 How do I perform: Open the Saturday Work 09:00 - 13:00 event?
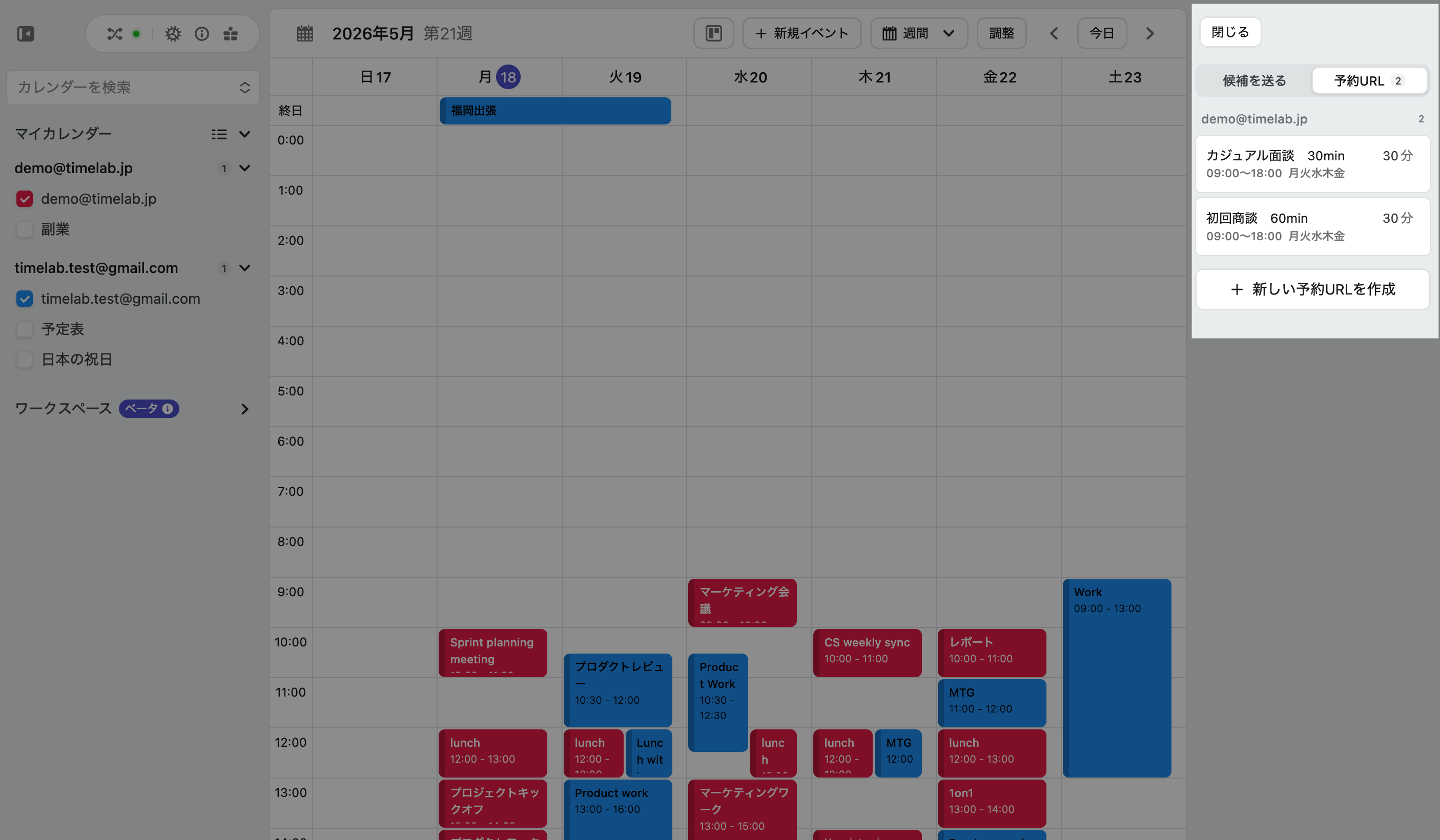[1117, 678]
